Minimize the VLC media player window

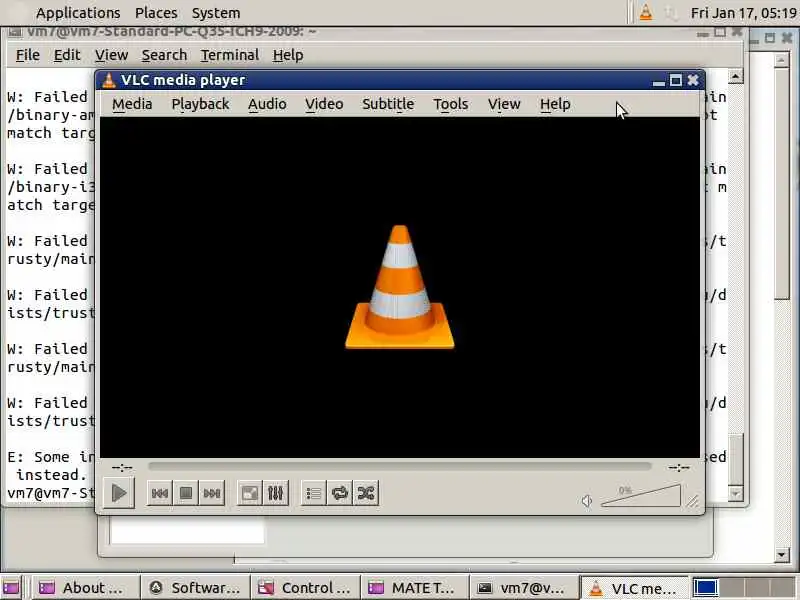click(659, 81)
